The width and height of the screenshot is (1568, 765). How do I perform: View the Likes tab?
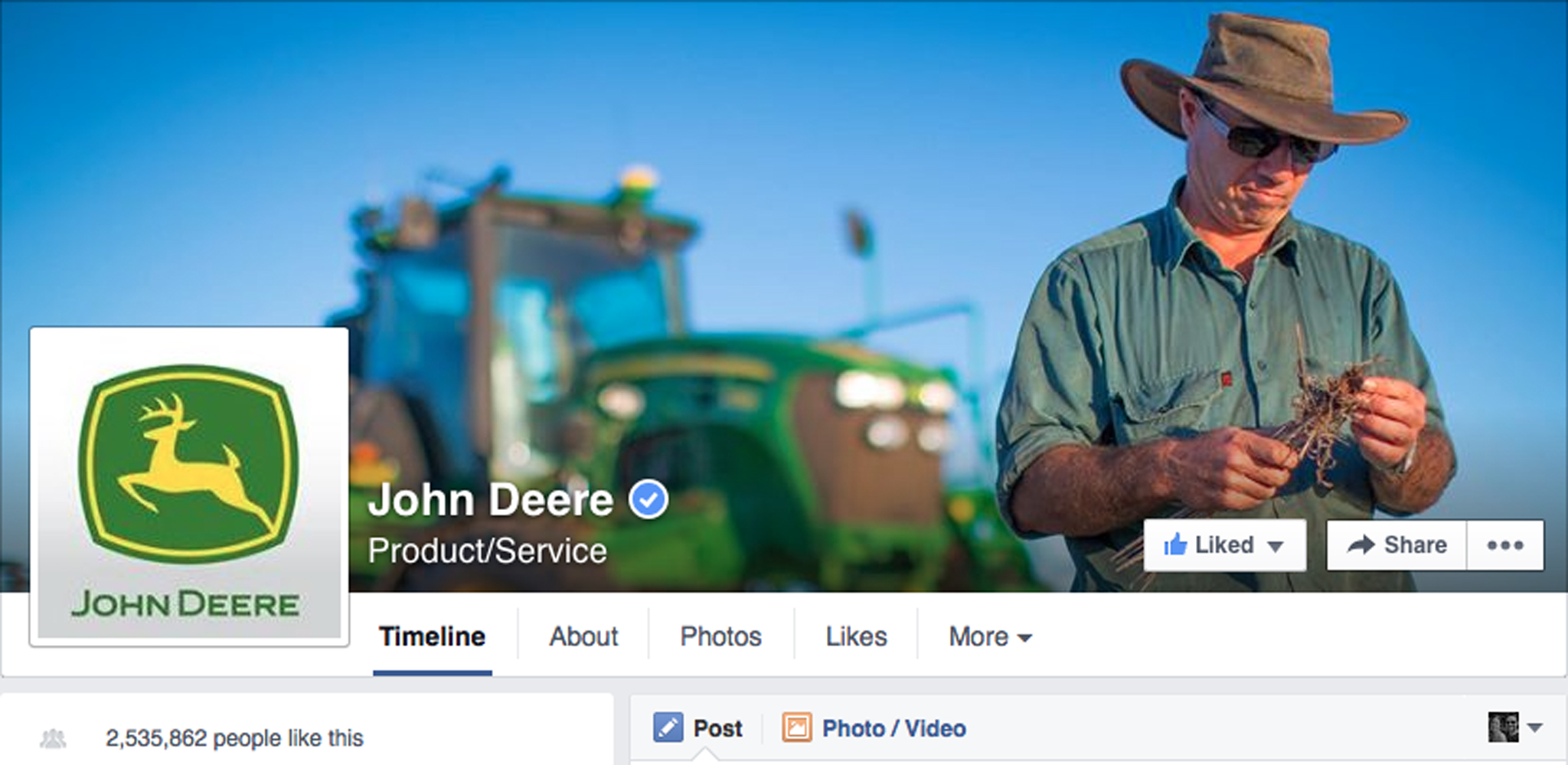[856, 636]
